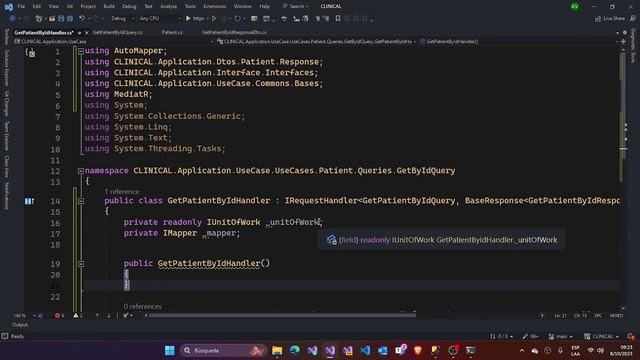Switch to Patient.cs tab
The width and height of the screenshot is (640, 360).
(172, 32)
